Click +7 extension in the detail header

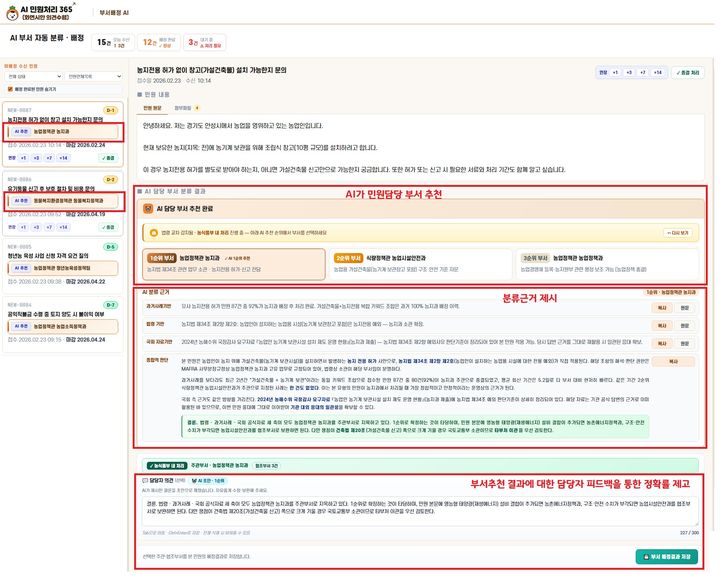click(x=642, y=73)
